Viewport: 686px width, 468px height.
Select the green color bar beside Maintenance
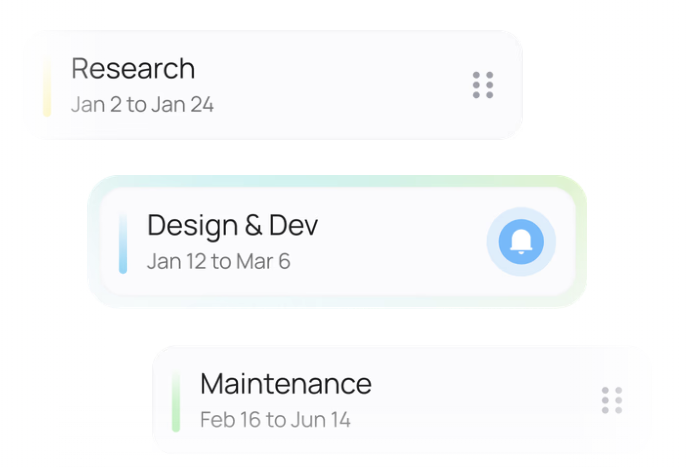(x=176, y=401)
